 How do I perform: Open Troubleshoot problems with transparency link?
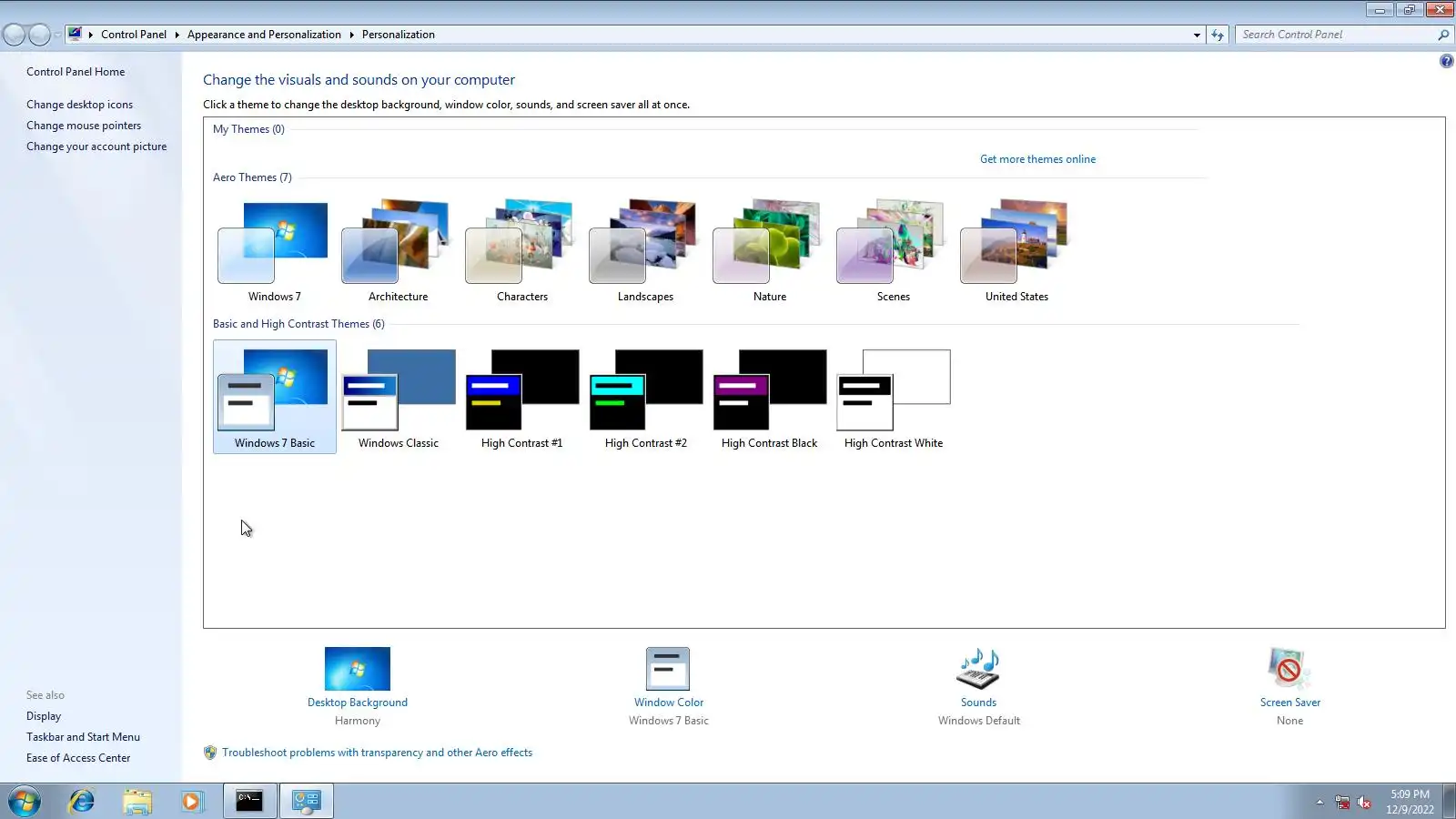tap(377, 753)
